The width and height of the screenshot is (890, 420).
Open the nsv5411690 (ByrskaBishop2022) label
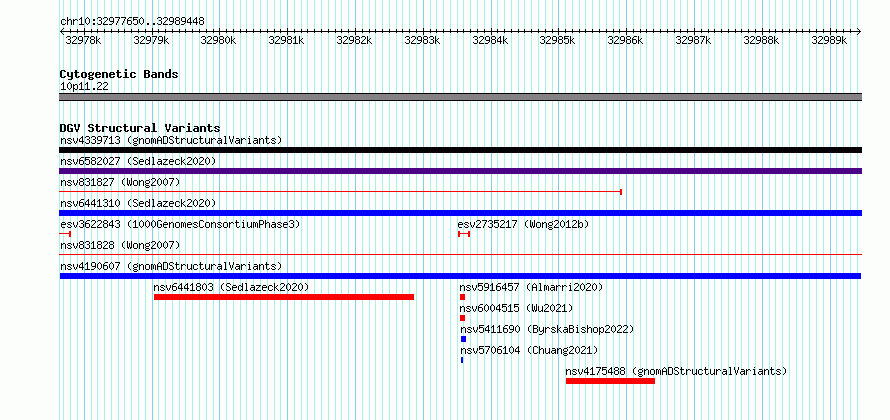click(x=547, y=329)
